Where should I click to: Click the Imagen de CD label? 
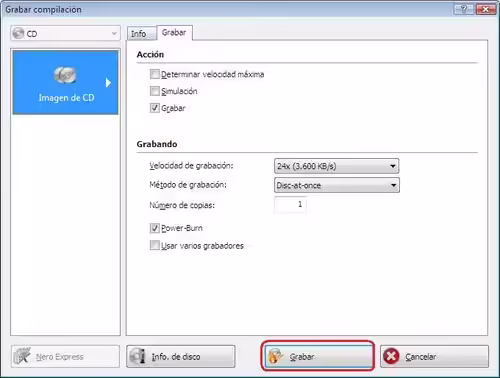pos(66,98)
